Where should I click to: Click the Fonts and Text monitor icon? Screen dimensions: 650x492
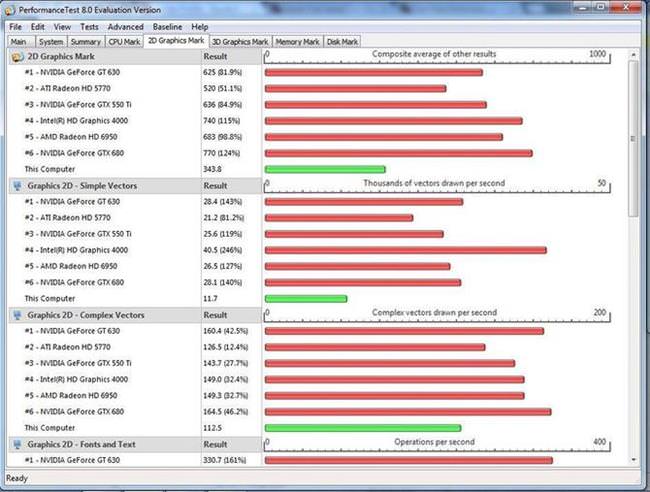click(17, 445)
